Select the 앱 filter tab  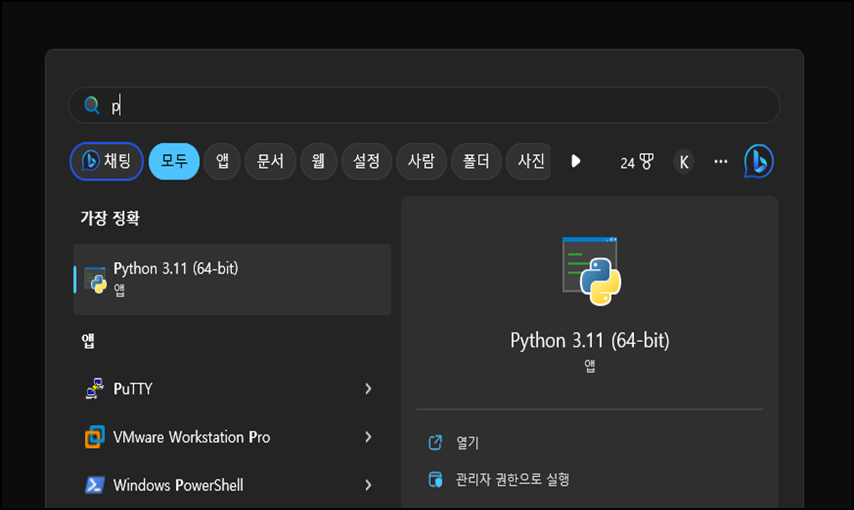pyautogui.click(x=222, y=161)
